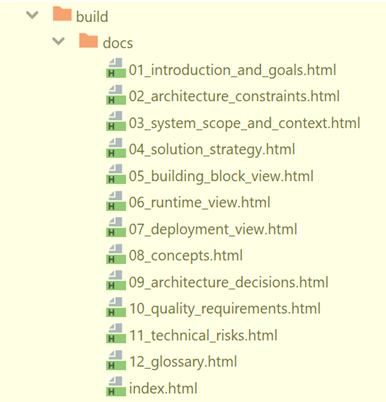Click the HTML icon of index.html
This screenshot has height=402, width=386.
116,387
